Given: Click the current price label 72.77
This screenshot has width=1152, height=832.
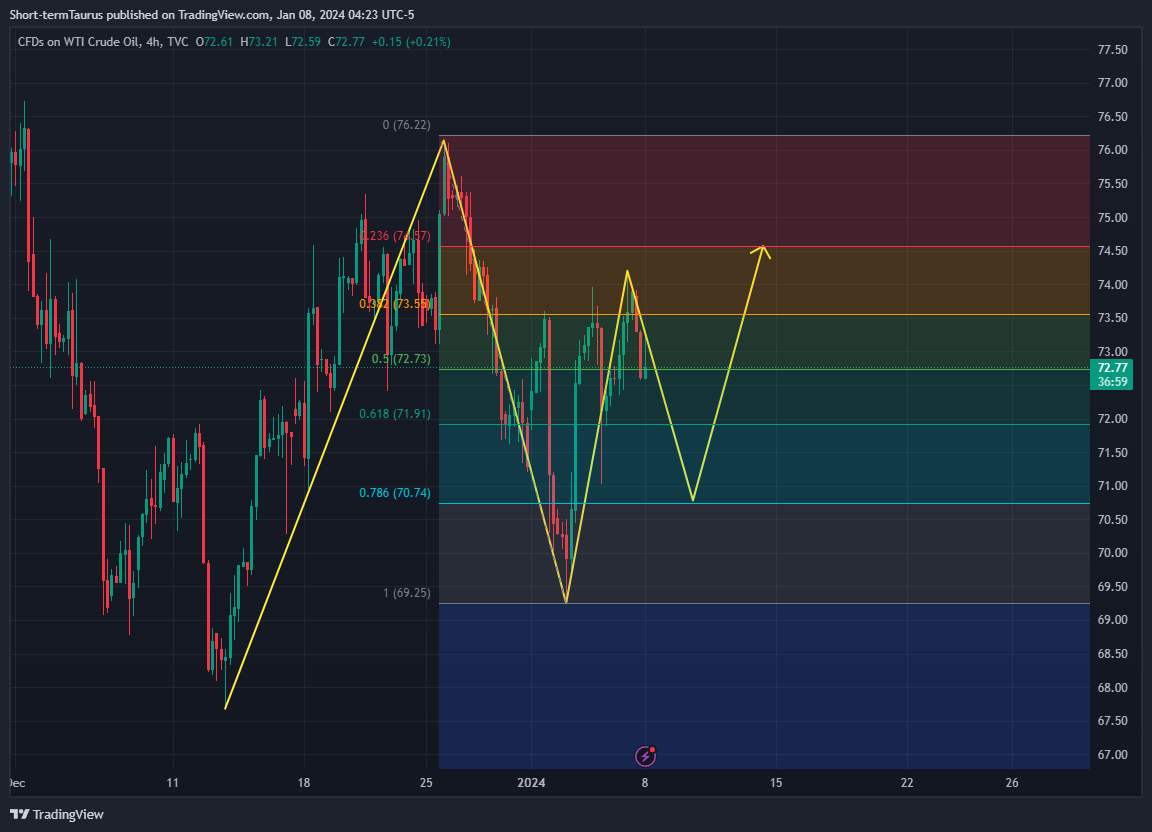Looking at the screenshot, I should tap(1112, 367).
